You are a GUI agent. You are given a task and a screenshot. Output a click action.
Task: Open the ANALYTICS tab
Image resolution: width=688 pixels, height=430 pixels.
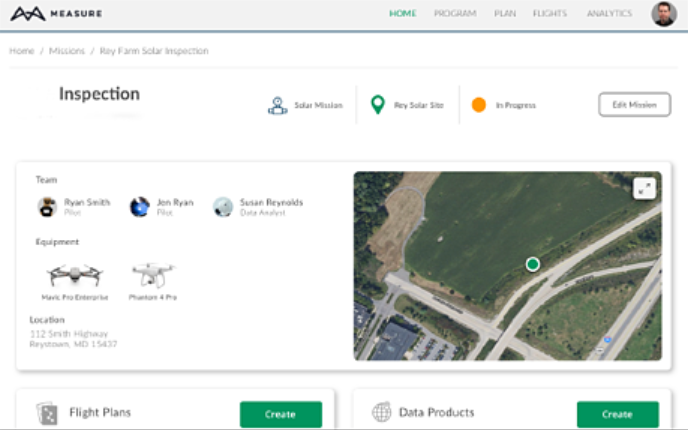coord(609,14)
